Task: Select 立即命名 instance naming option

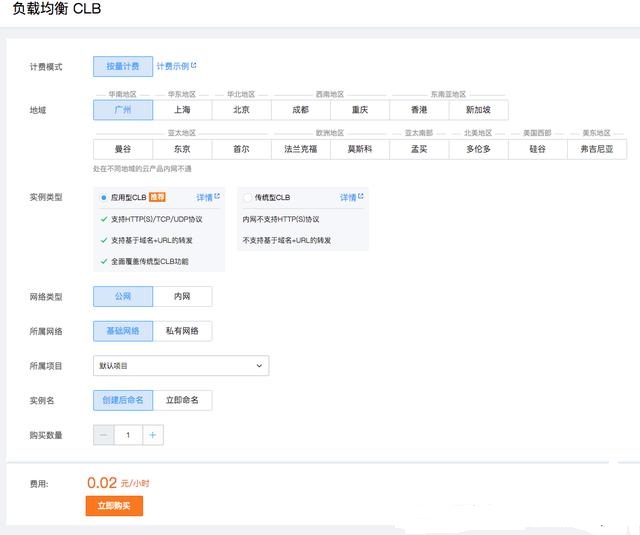Action: (182, 400)
